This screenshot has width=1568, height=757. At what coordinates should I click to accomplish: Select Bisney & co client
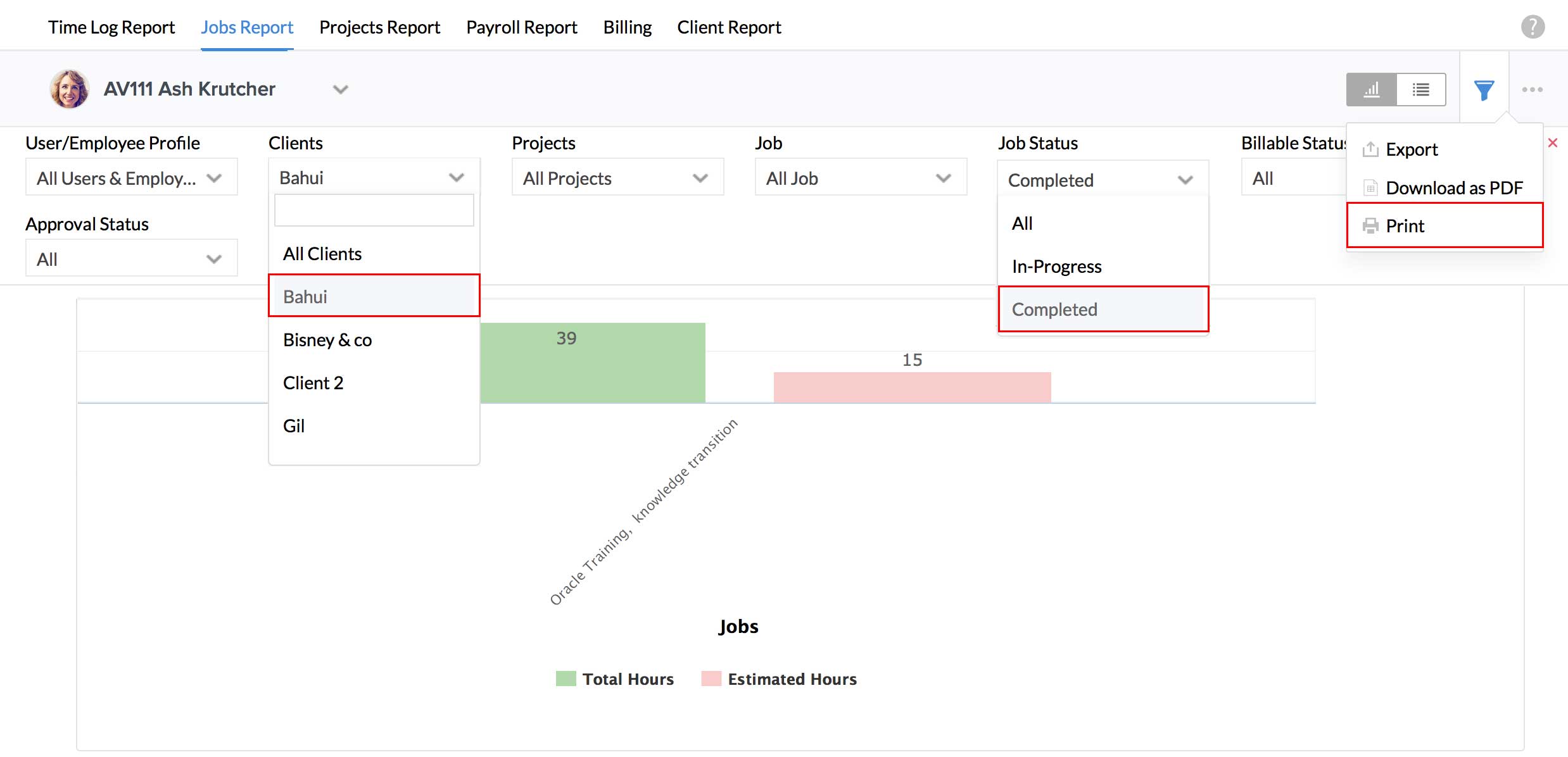(327, 340)
